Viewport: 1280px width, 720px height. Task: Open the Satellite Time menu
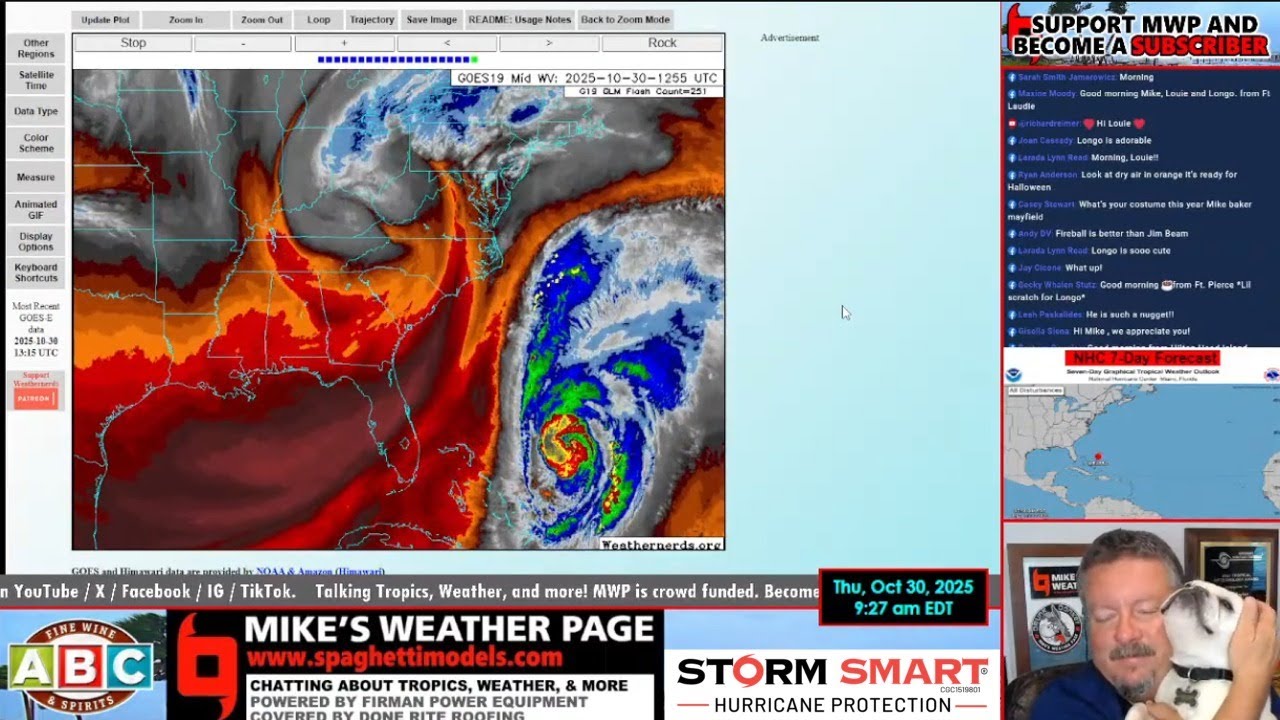coord(36,80)
